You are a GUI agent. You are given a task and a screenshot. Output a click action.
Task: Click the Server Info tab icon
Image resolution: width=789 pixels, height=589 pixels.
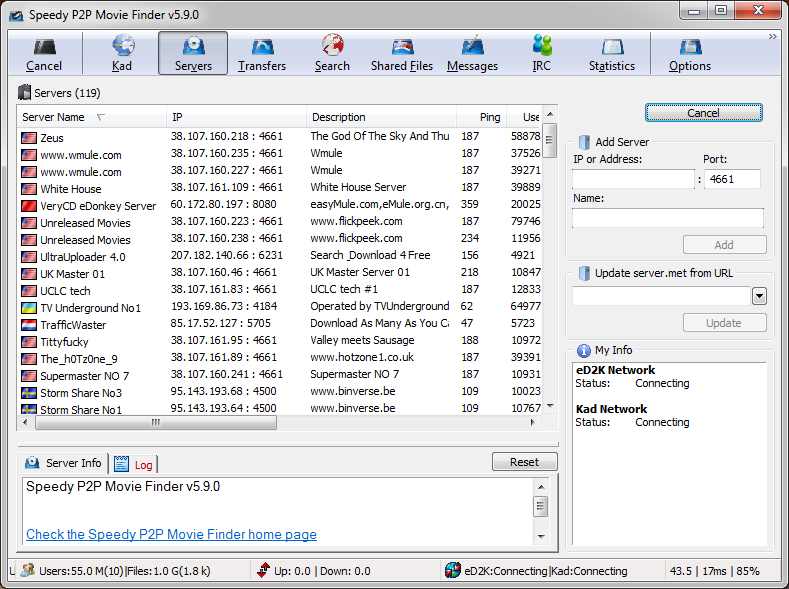pos(32,462)
